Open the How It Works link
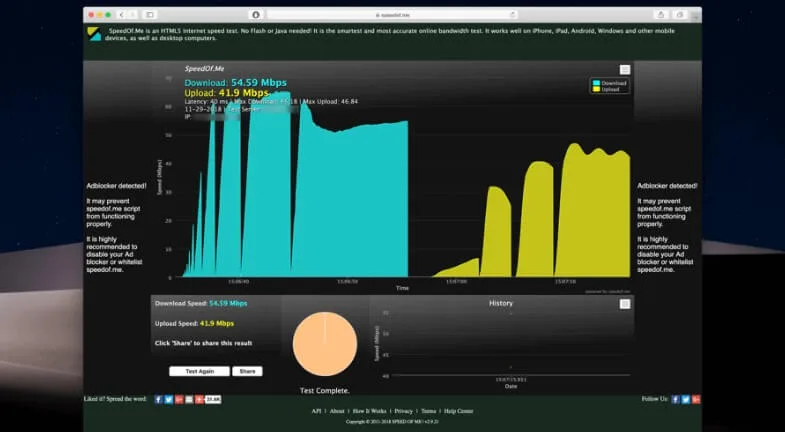The width and height of the screenshot is (785, 432). (369, 411)
